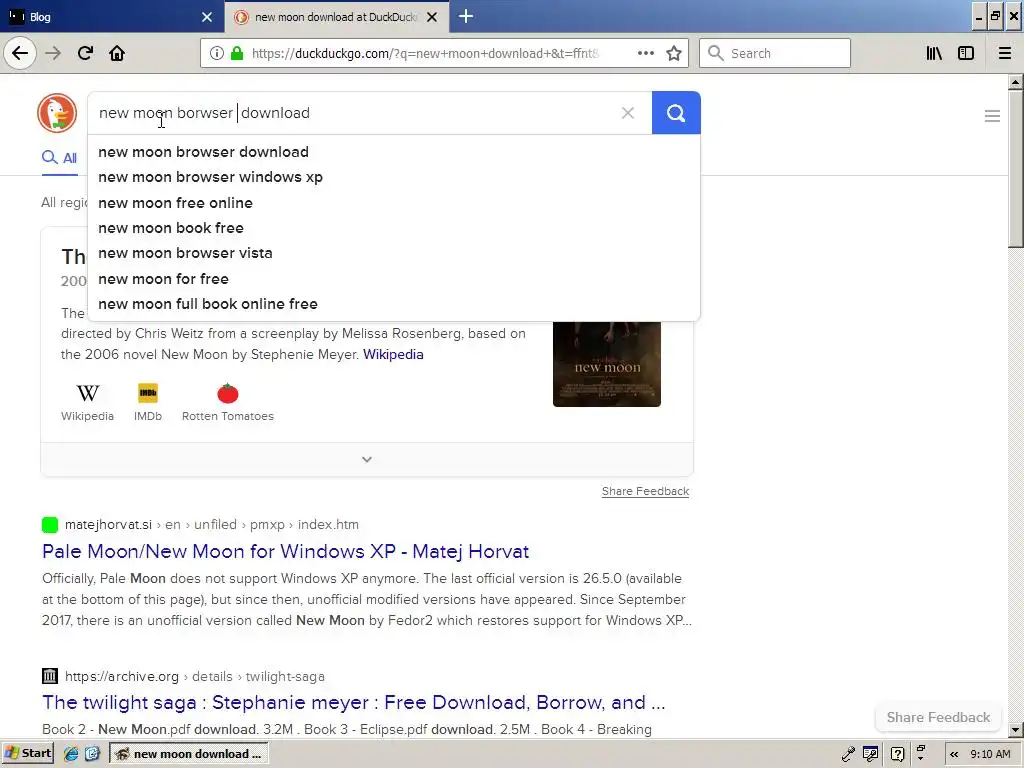Image resolution: width=1024 pixels, height=768 pixels.
Task: Choose suggestion new moon free online
Action: point(394,202)
